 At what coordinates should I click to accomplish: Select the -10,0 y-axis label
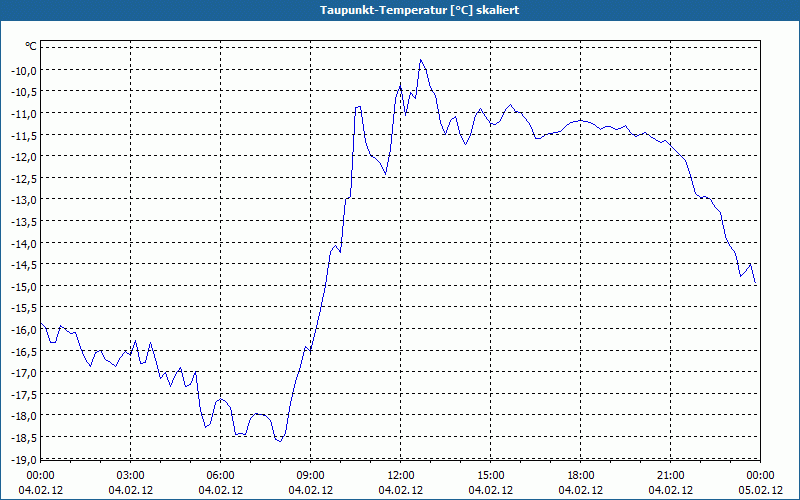coord(23,70)
